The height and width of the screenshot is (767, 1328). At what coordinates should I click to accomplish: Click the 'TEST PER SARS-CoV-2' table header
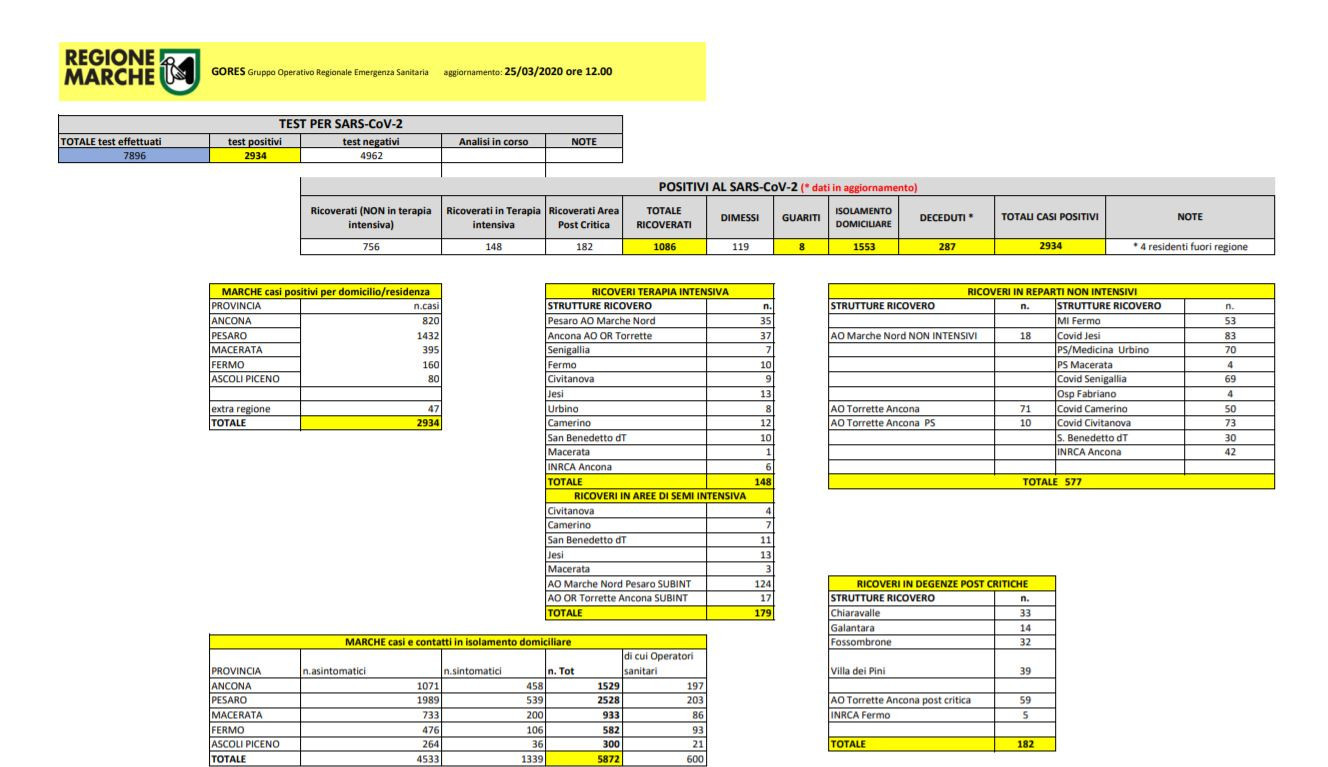tap(341, 123)
